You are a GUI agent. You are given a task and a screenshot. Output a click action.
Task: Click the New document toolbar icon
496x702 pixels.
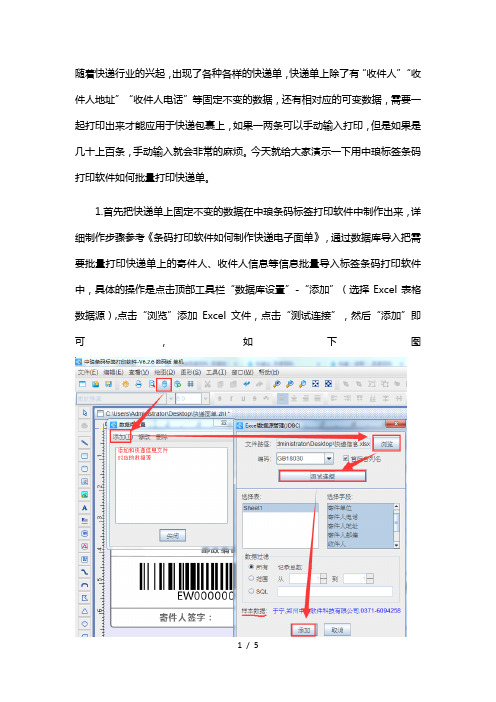click(x=82, y=384)
